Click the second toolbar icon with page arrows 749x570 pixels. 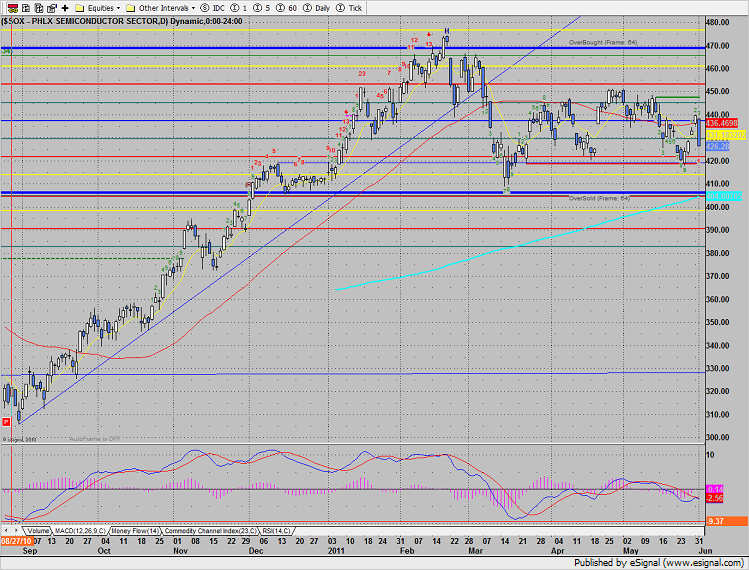(26, 8)
